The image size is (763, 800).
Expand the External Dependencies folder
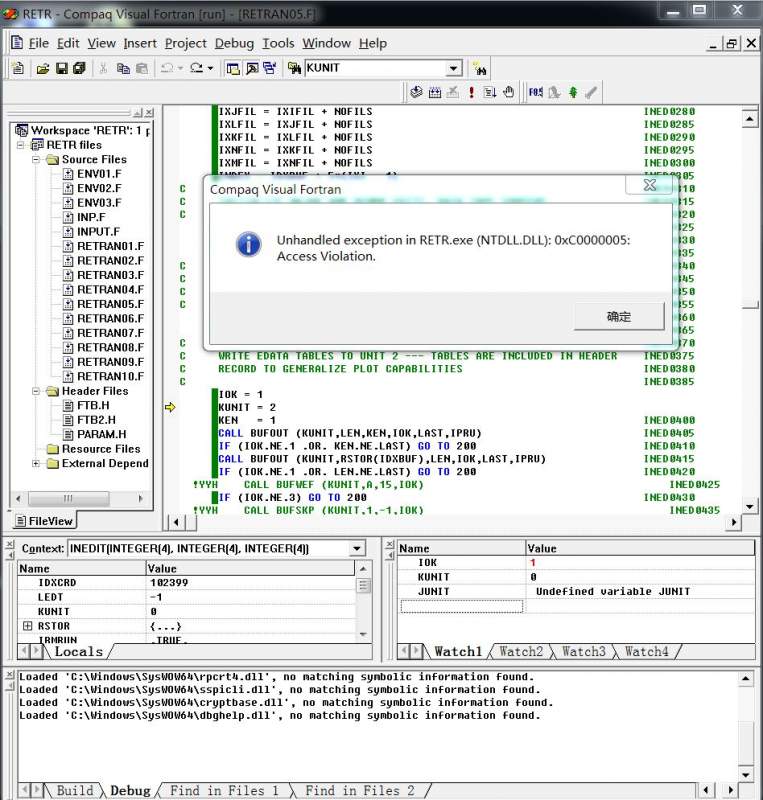click(38, 463)
